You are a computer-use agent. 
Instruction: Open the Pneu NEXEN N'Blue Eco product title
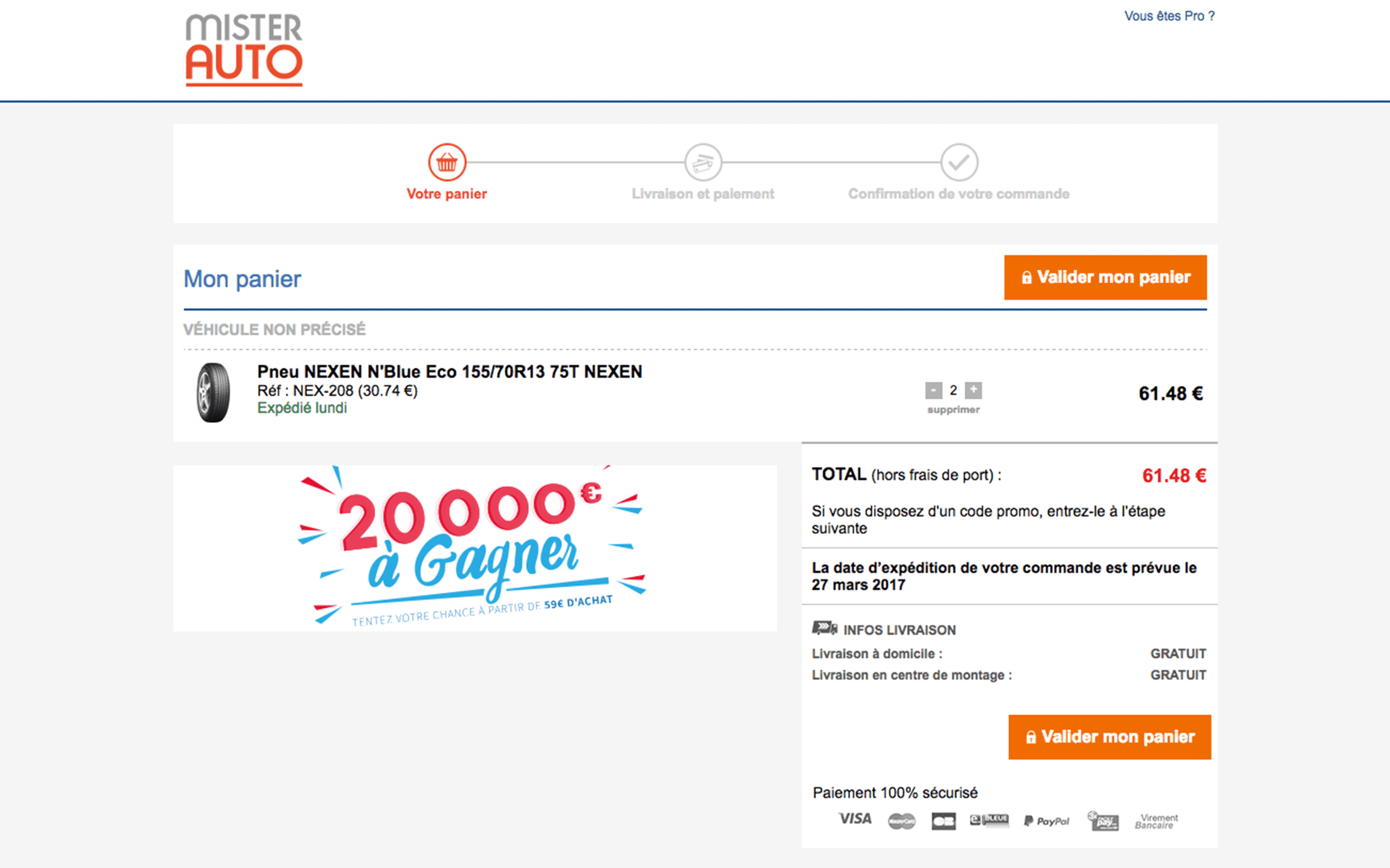coord(449,372)
